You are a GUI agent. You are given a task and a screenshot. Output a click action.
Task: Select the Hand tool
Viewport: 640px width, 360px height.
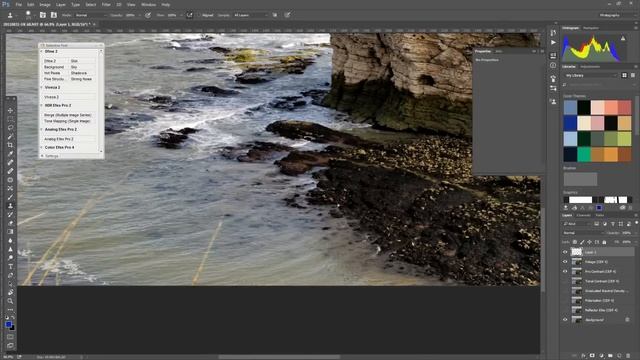[10, 292]
